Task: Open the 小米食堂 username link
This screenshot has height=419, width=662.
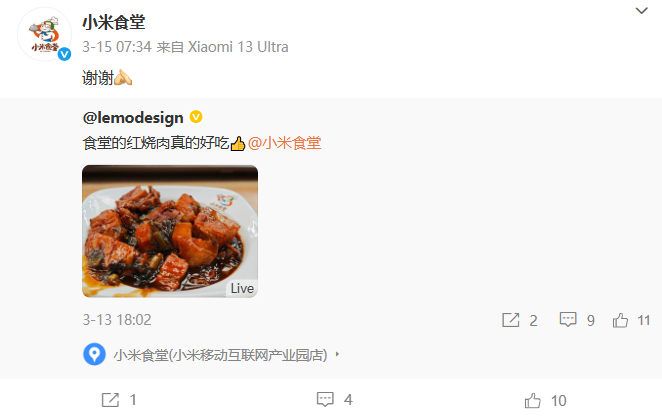Action: (114, 22)
